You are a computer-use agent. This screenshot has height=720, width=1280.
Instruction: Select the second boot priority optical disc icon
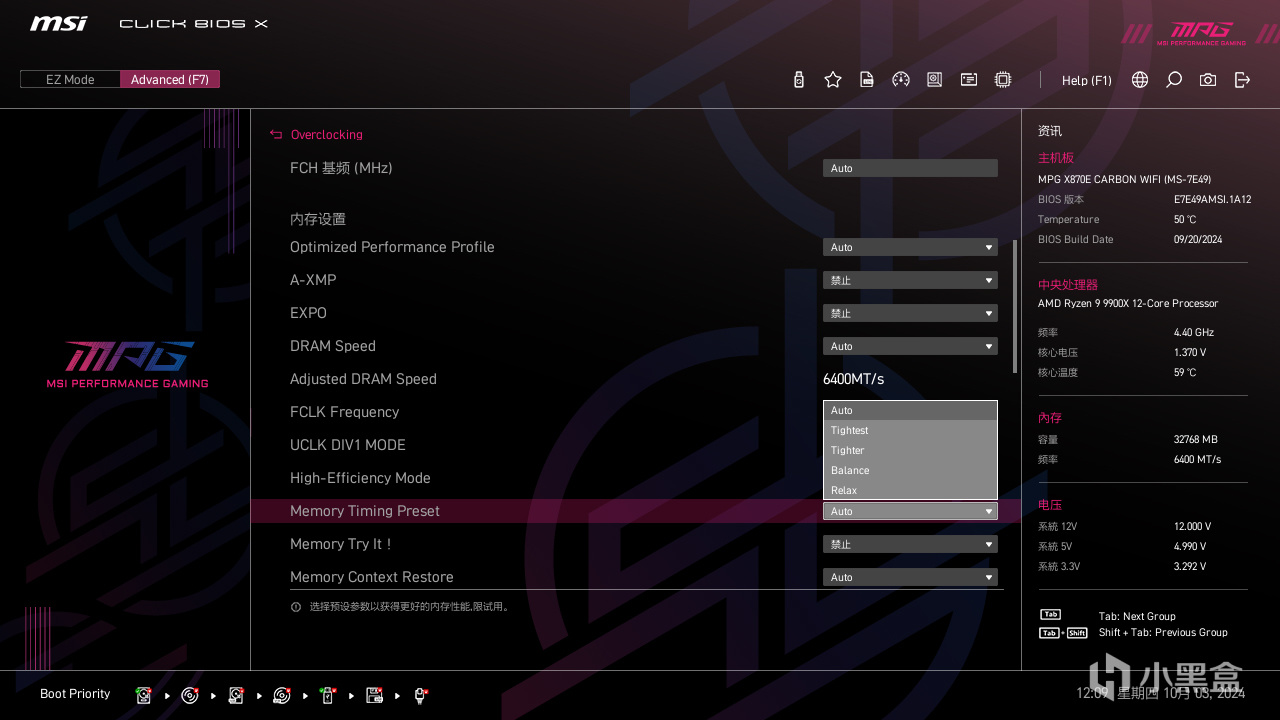(190, 695)
